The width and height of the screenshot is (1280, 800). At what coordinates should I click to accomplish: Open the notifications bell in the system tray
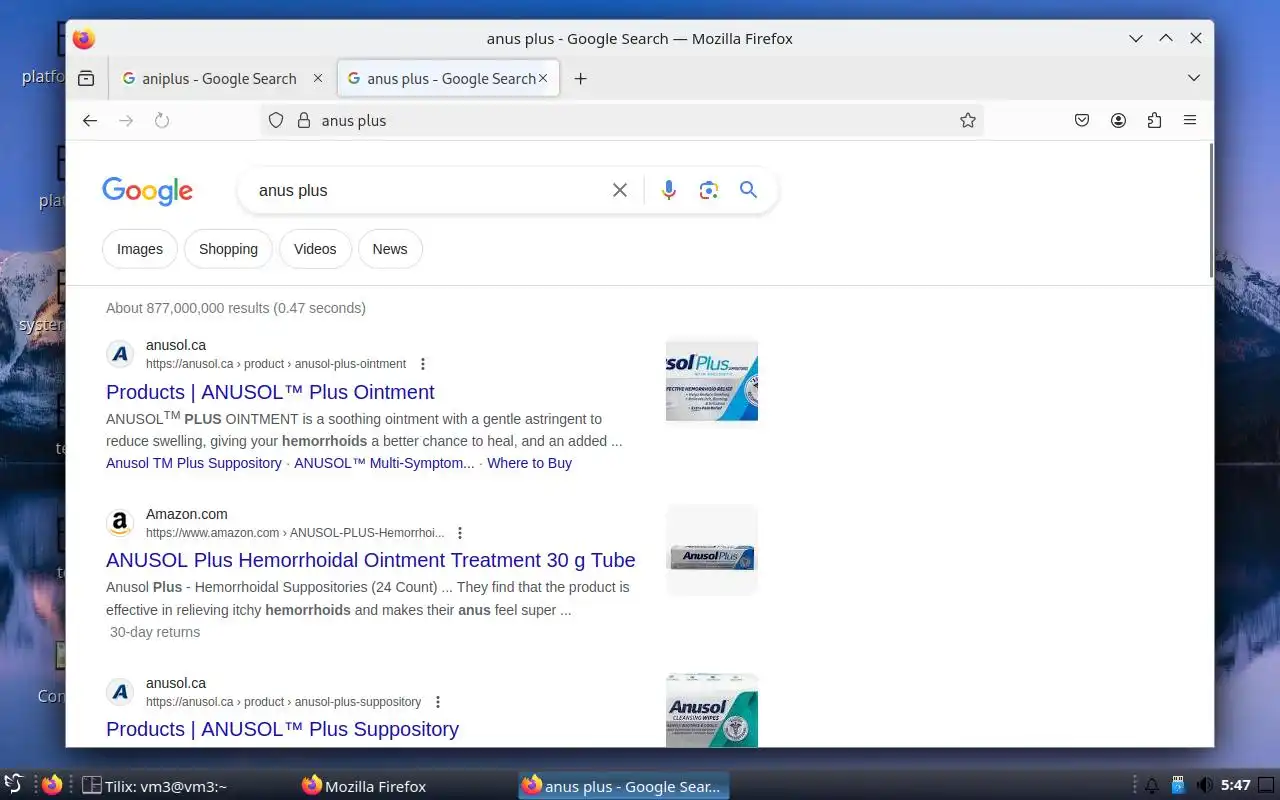pyautogui.click(x=1151, y=785)
